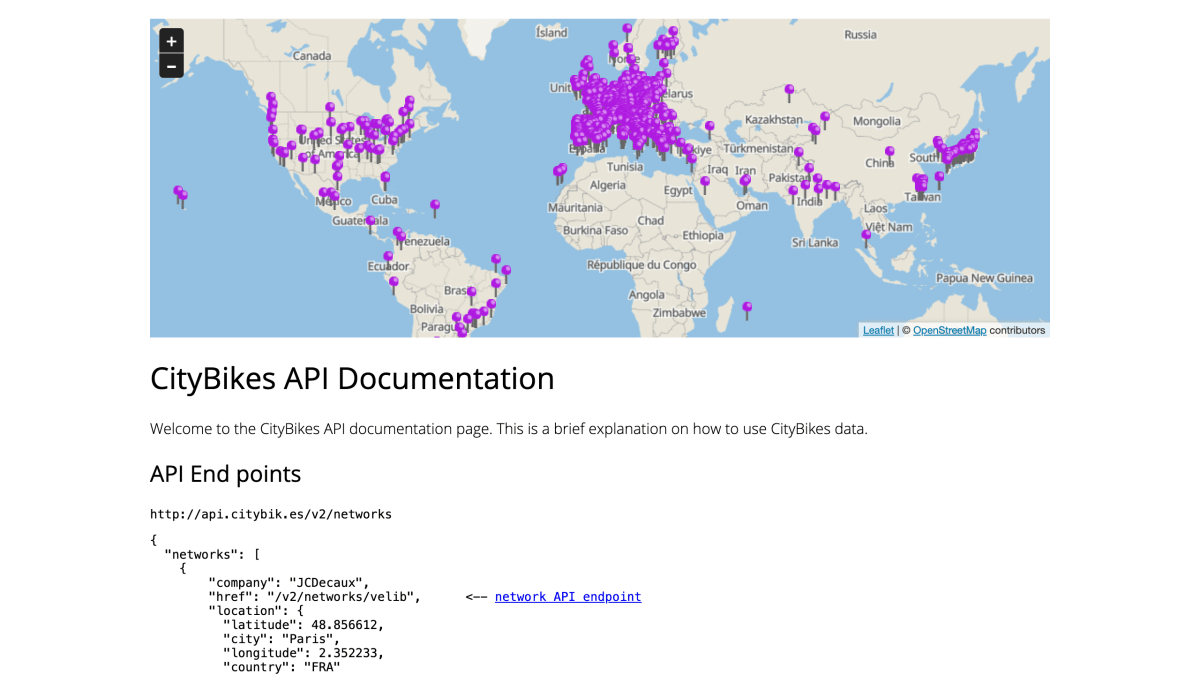Select the lone marker in central China
This screenshot has width=1200, height=675.
(x=889, y=156)
